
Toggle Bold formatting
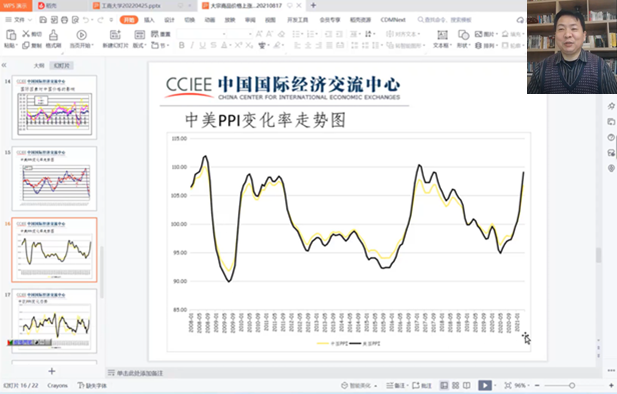181,46
